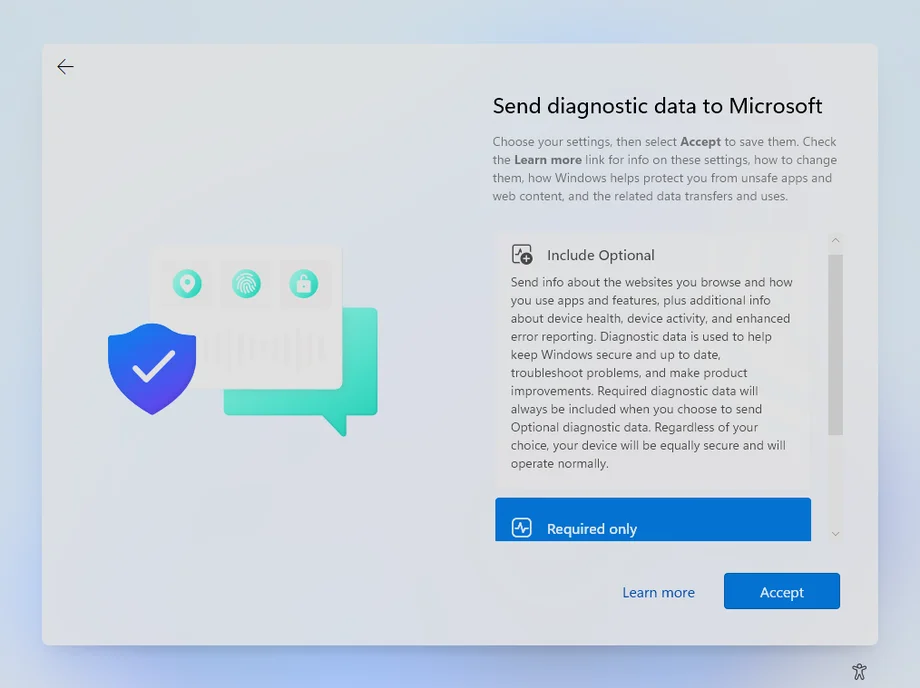This screenshot has width=920, height=688.
Task: Click the fingerprint icon in illustration
Action: pos(246,284)
